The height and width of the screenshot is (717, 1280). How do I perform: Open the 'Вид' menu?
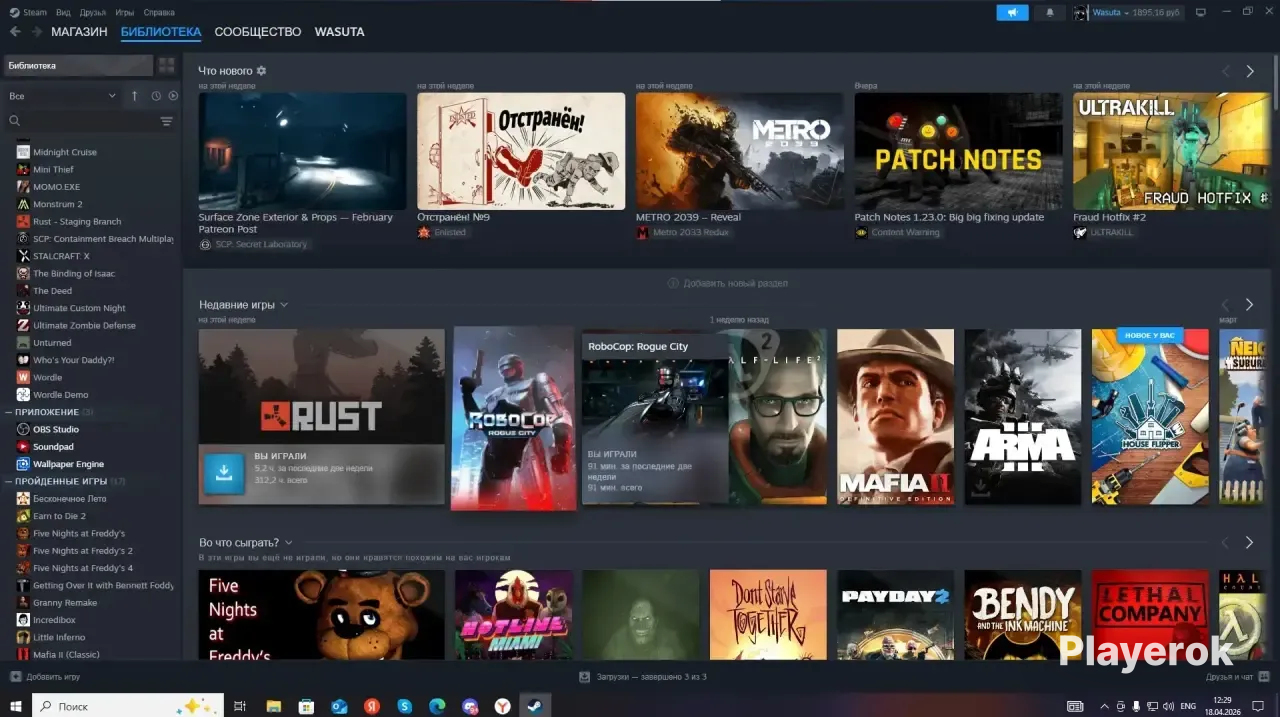[x=64, y=13]
